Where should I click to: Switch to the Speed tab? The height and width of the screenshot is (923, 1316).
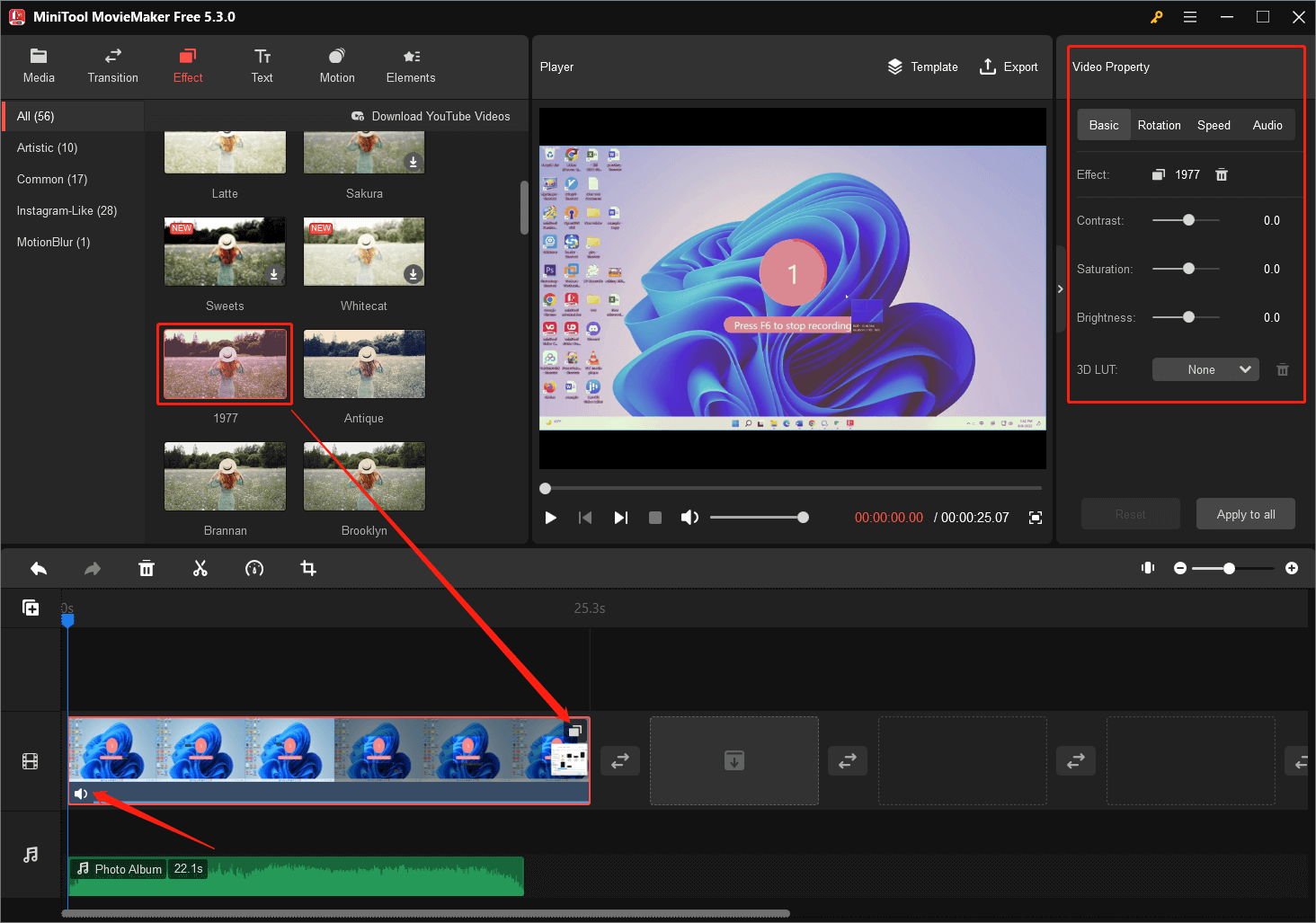[x=1214, y=125]
